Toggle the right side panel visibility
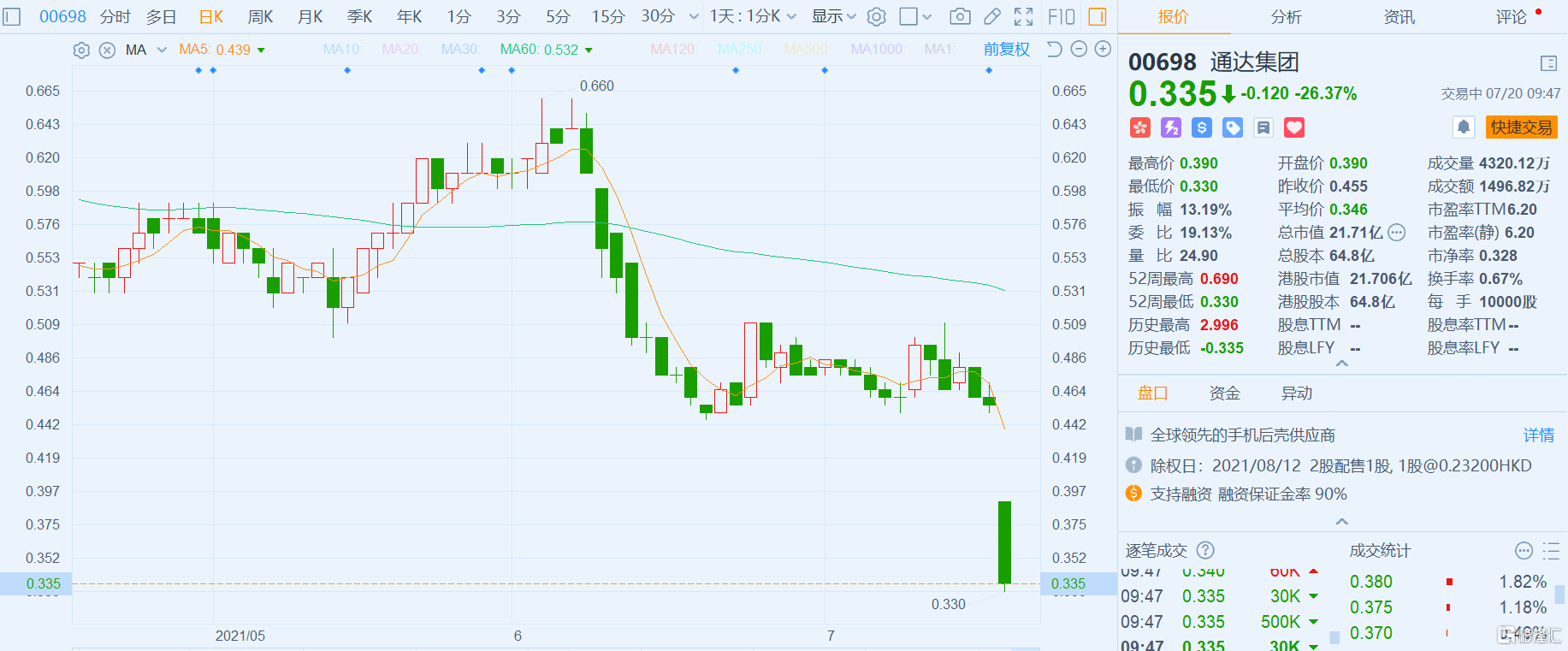This screenshot has width=1568, height=651. tap(1098, 16)
